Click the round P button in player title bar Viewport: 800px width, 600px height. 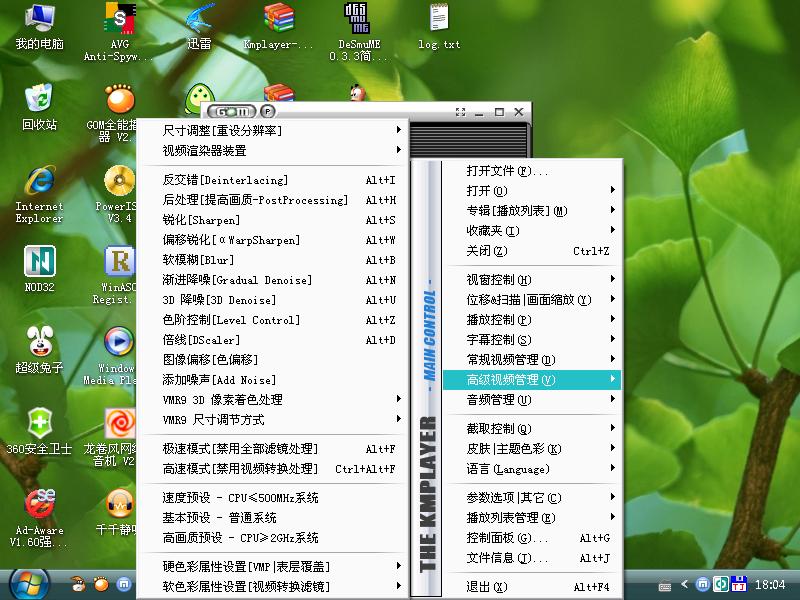click(x=268, y=111)
